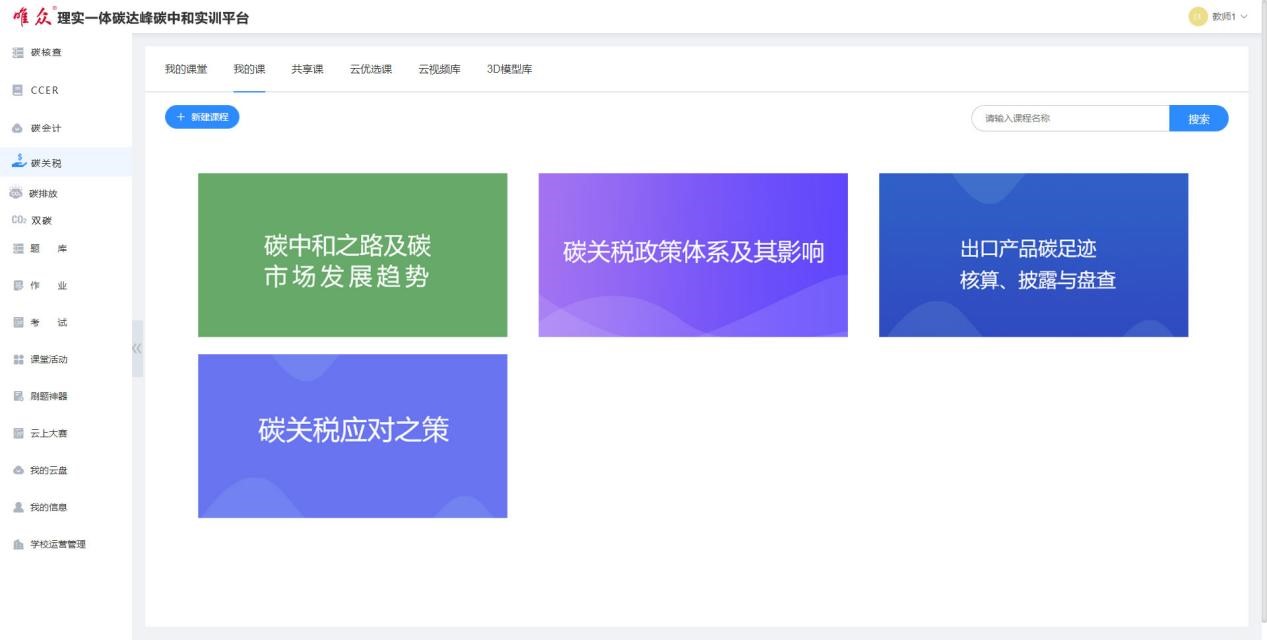Switch to the 共享课 tab

(x=307, y=69)
